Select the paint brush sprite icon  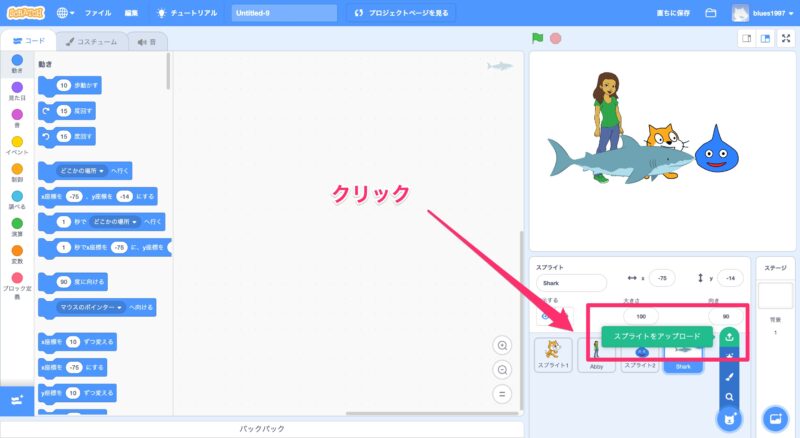pos(730,376)
